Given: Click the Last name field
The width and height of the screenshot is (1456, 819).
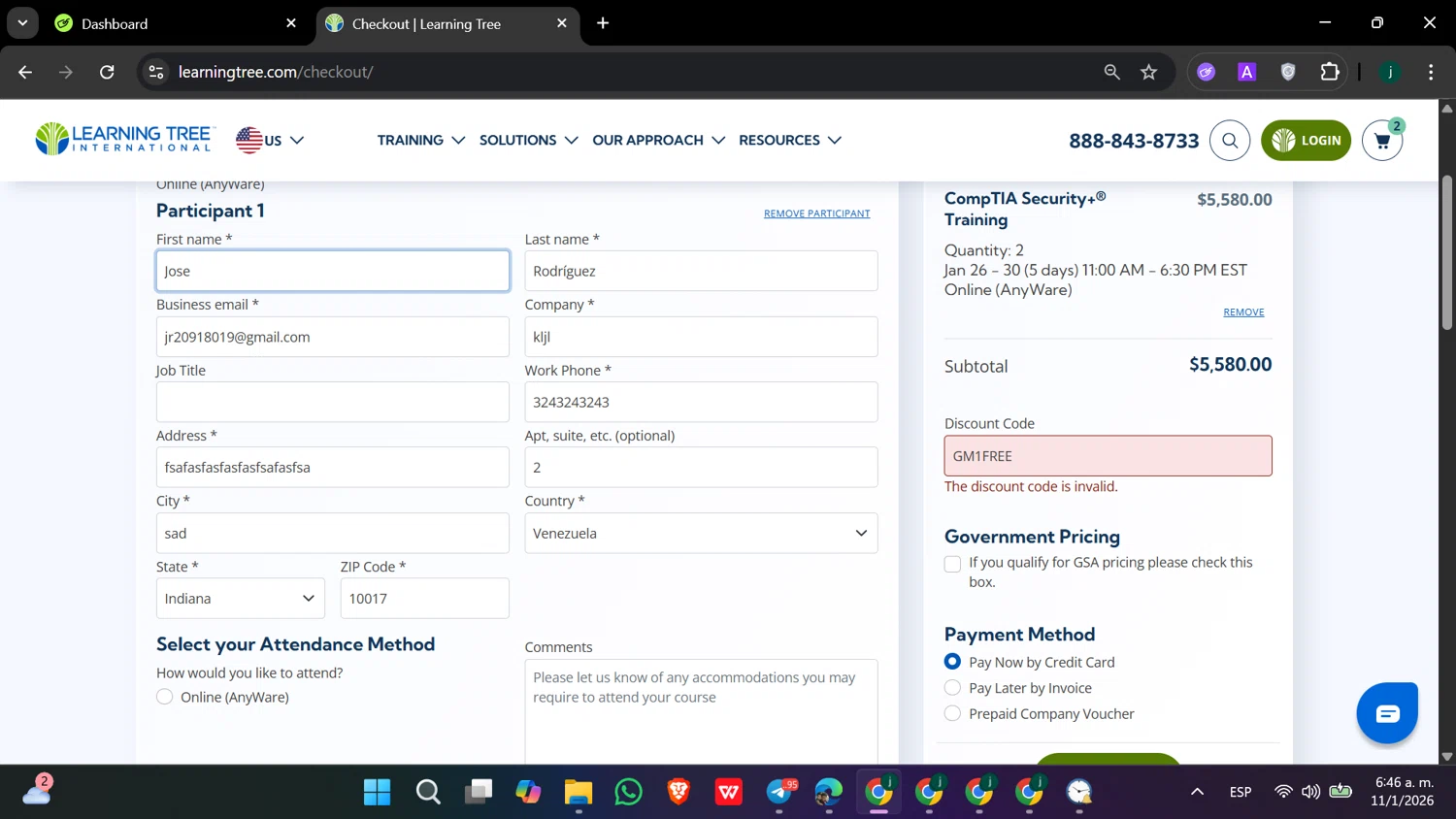Looking at the screenshot, I should pyautogui.click(x=701, y=271).
